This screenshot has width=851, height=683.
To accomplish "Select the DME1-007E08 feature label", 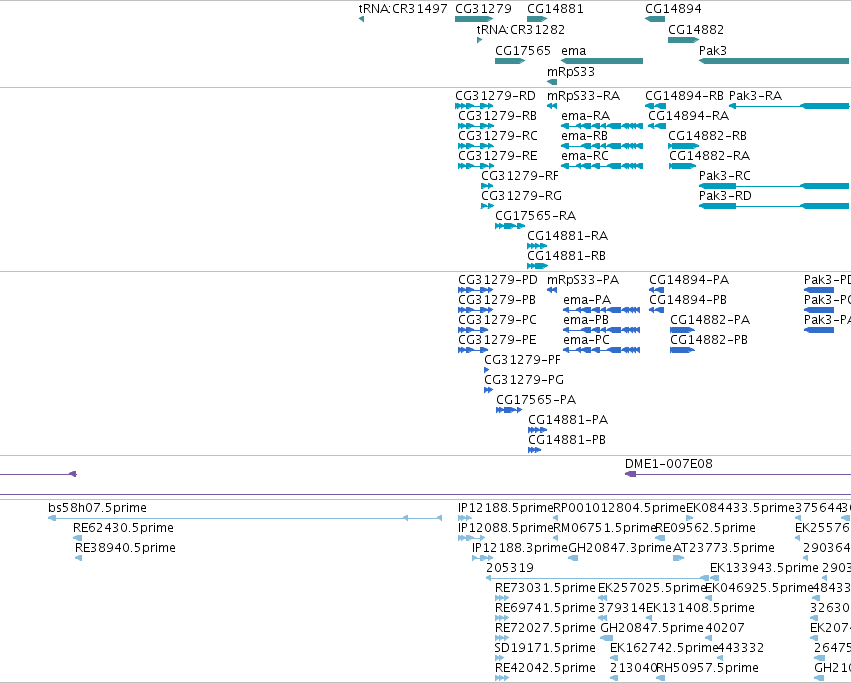I will tap(669, 464).
